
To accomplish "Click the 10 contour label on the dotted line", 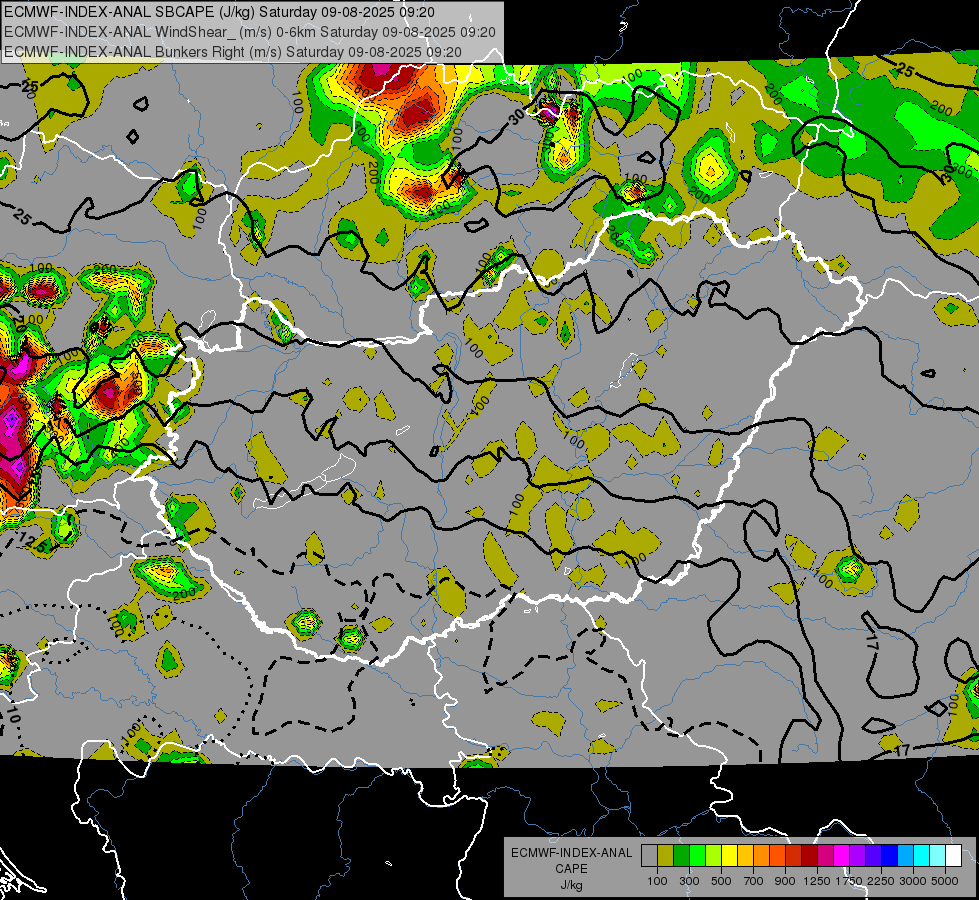I will 14,715.
